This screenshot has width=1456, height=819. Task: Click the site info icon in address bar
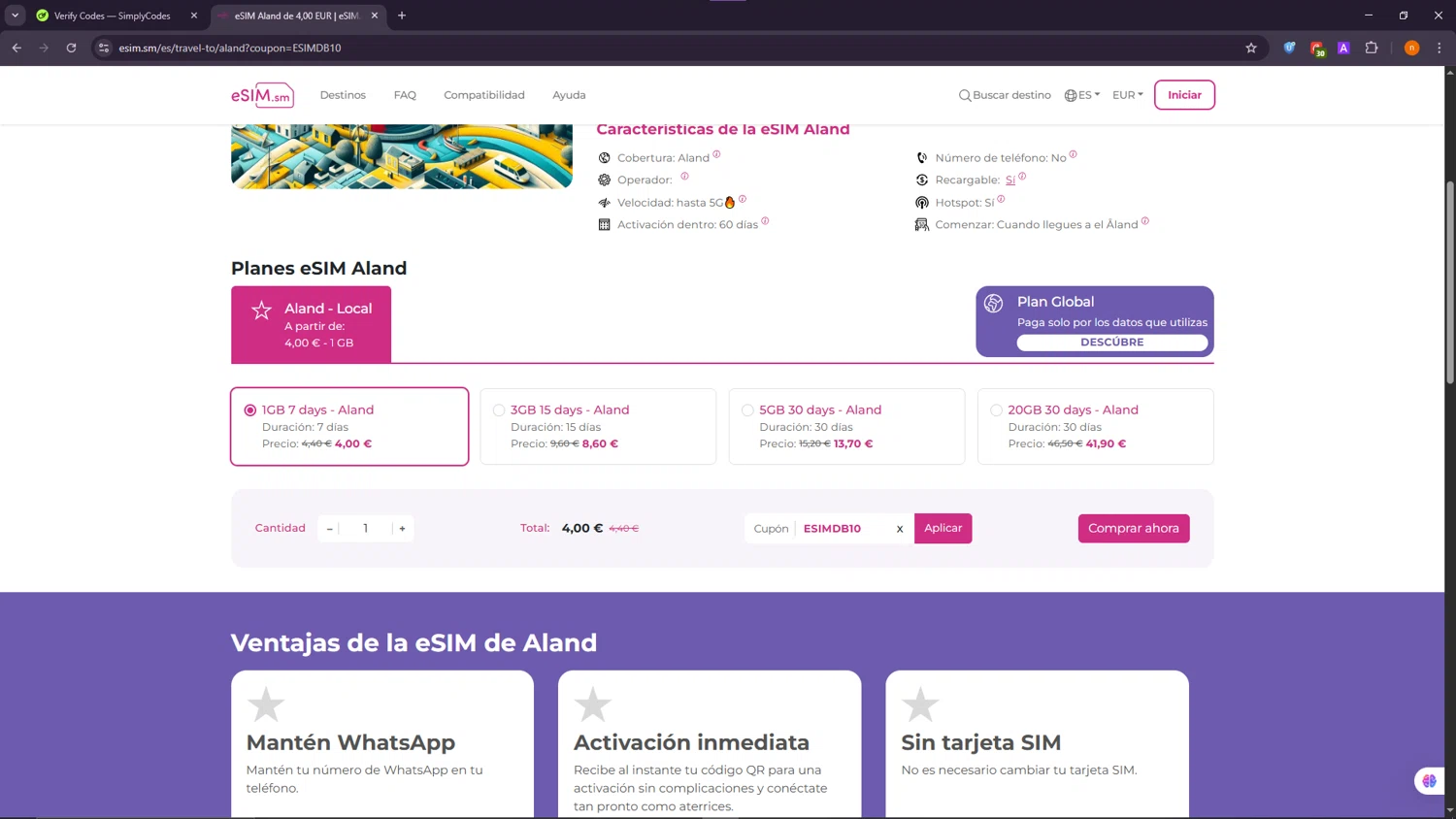point(104,48)
